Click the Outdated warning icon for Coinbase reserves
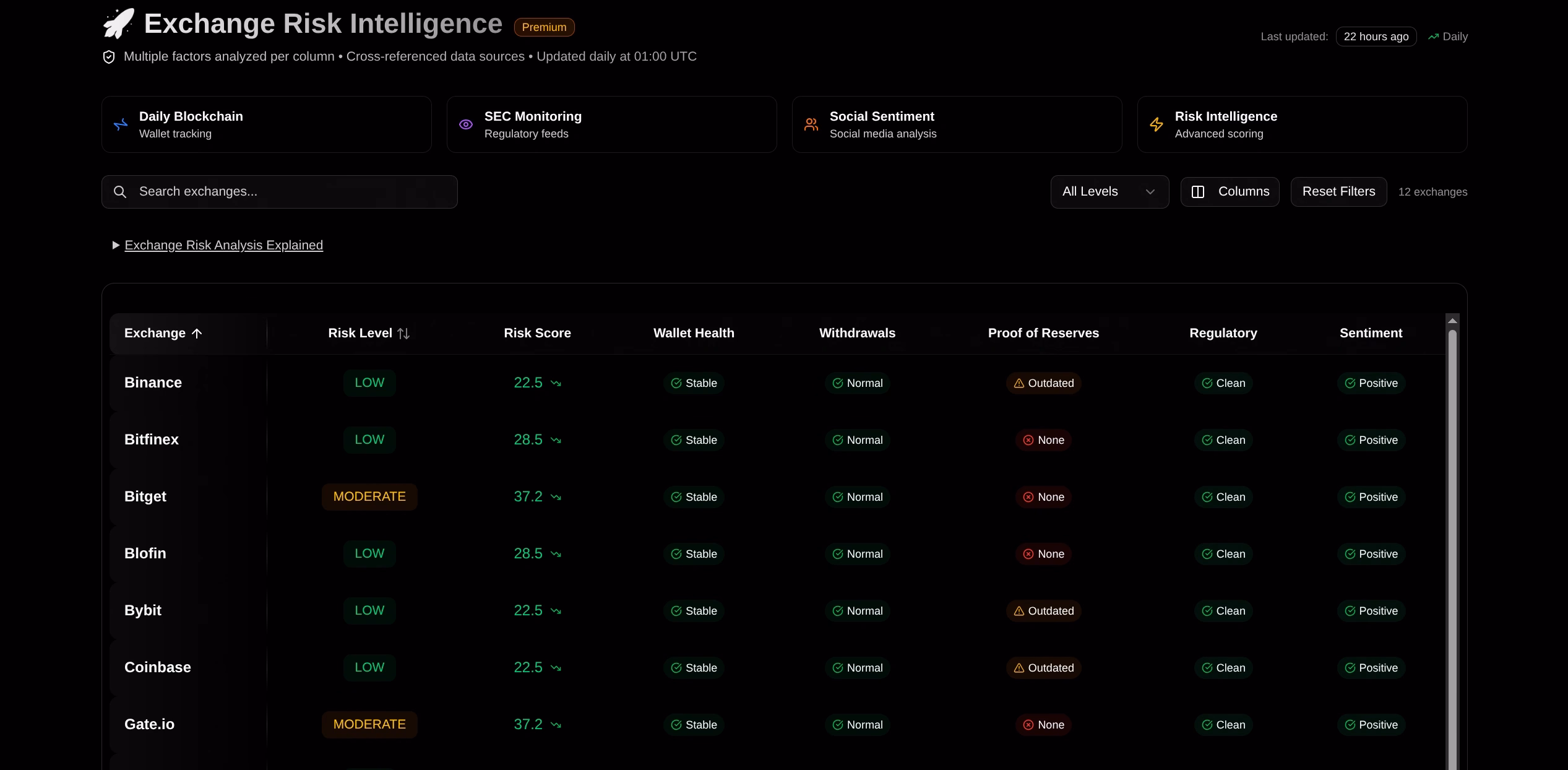This screenshot has height=770, width=1568. tap(1019, 667)
